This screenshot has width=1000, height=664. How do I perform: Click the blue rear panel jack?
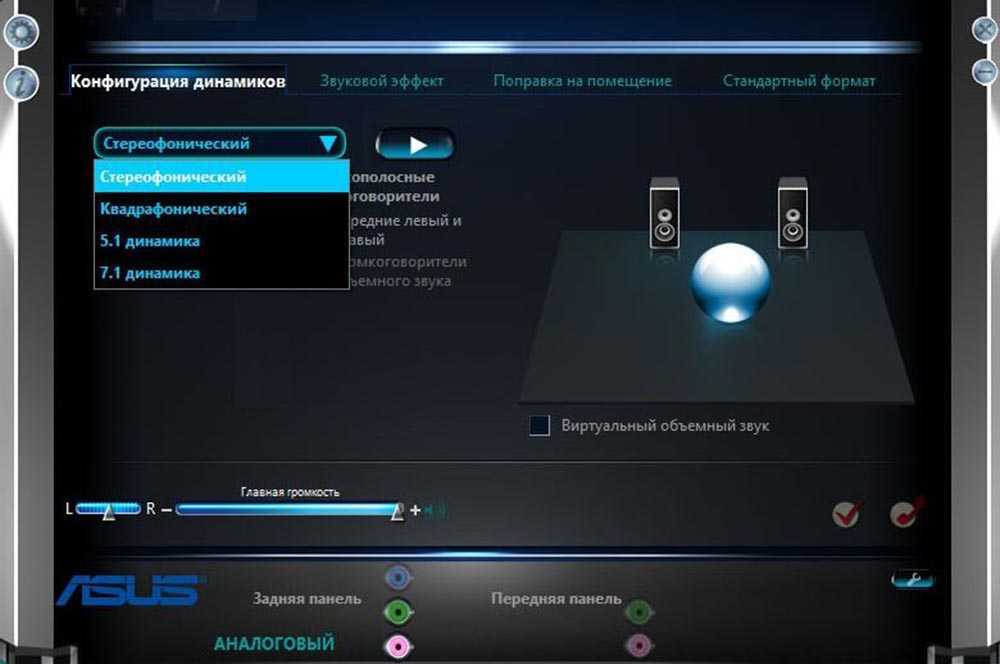pyautogui.click(x=398, y=577)
